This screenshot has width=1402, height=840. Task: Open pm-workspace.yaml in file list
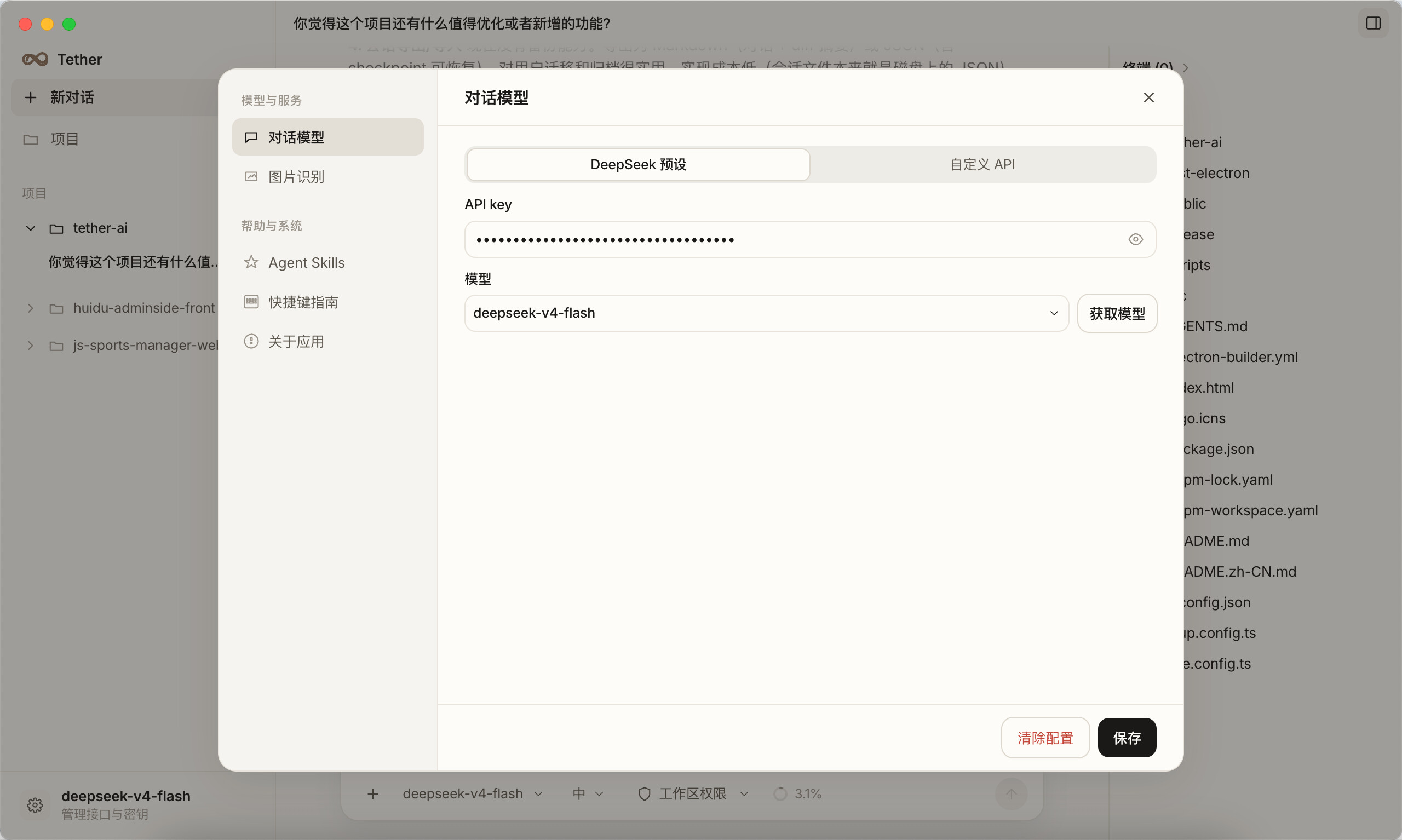point(1251,510)
